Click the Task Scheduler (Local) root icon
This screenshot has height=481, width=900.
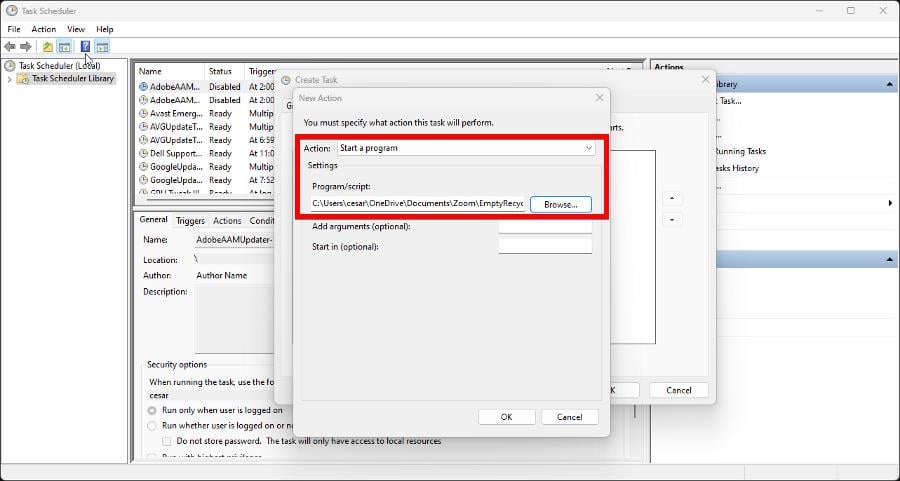coord(10,65)
